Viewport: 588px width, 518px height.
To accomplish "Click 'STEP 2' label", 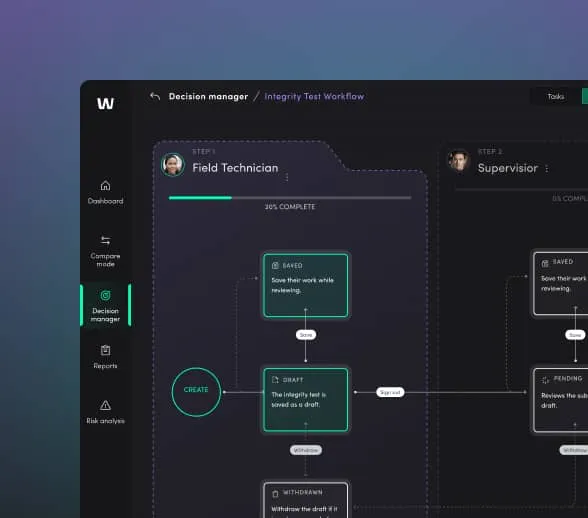I will coord(490,152).
